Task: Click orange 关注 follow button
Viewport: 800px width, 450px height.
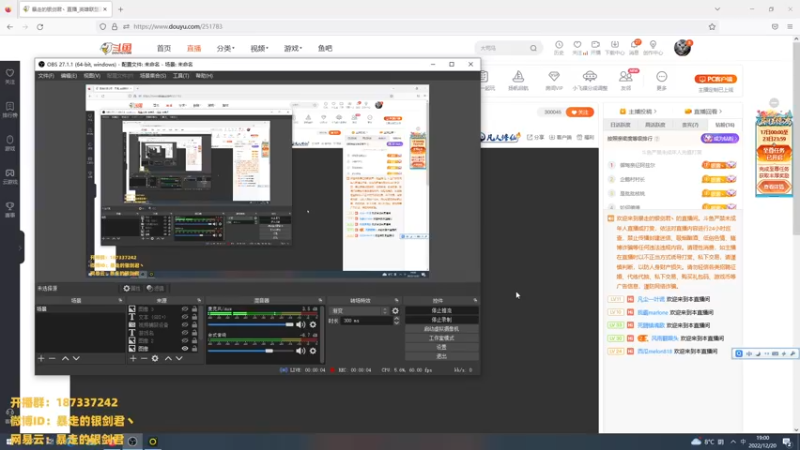Action: pyautogui.click(x=580, y=112)
